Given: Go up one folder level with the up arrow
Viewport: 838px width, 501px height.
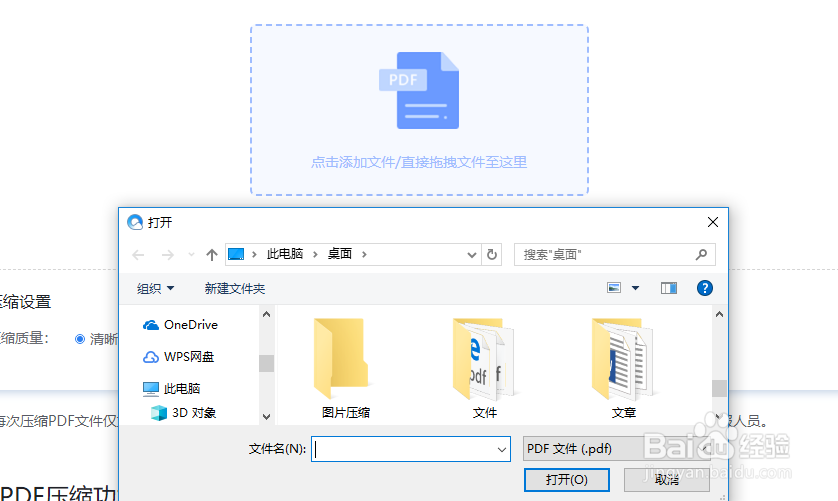Looking at the screenshot, I should click(x=212, y=255).
